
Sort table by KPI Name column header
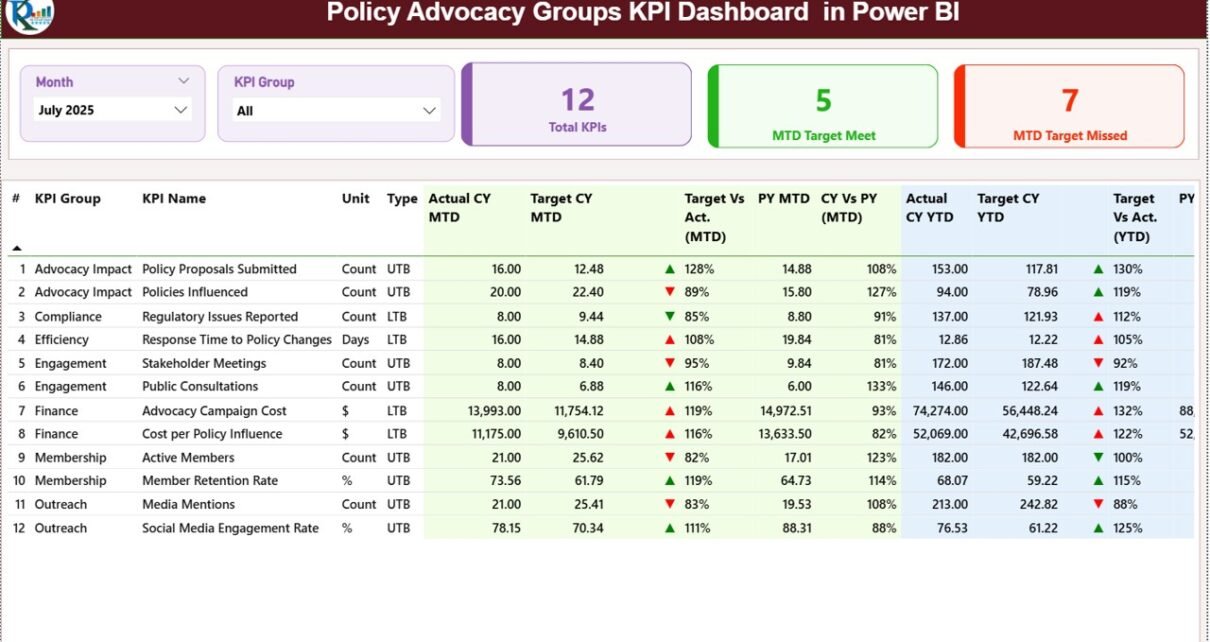[174, 199]
